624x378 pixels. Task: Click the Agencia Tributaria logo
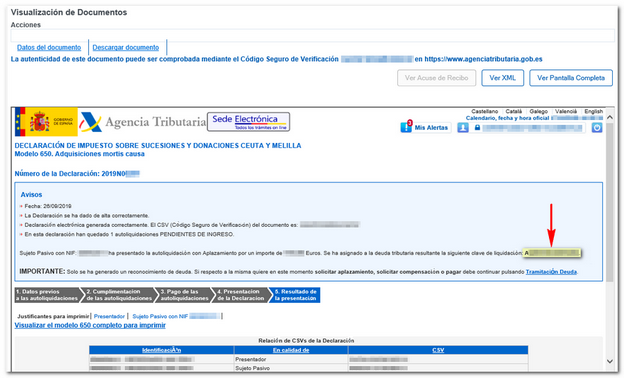(143, 122)
